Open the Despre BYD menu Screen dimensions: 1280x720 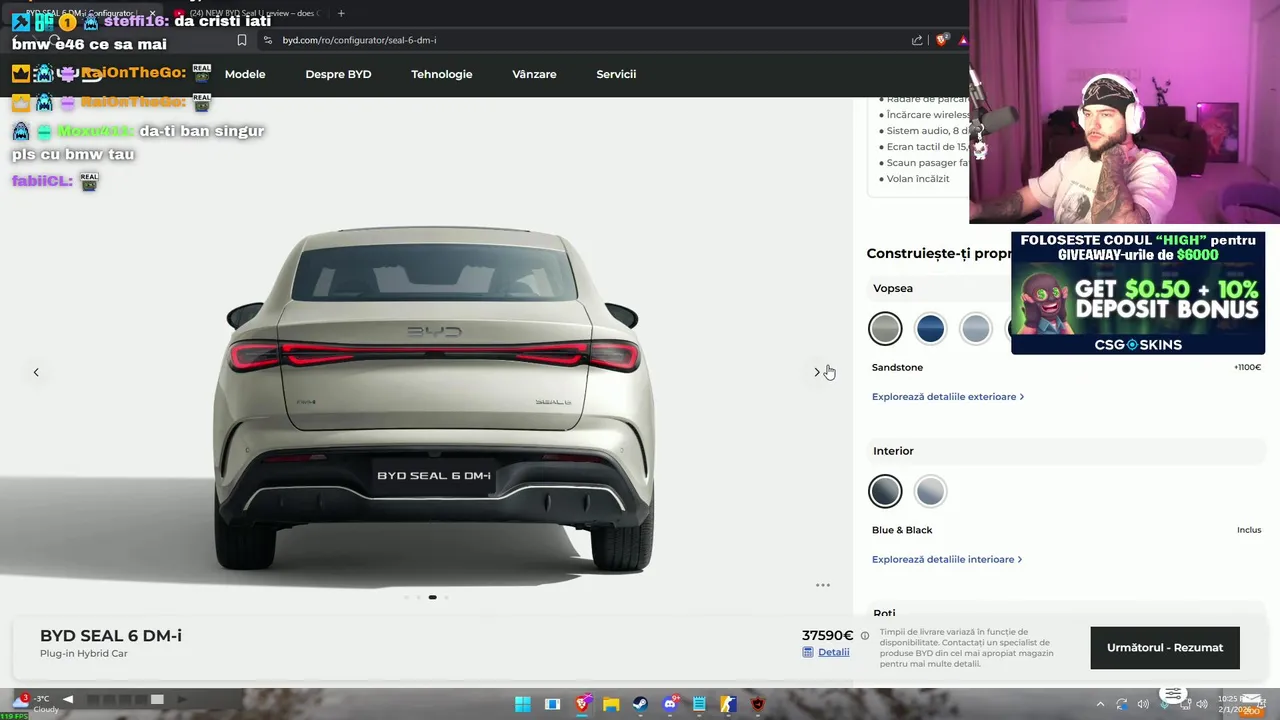coord(338,74)
